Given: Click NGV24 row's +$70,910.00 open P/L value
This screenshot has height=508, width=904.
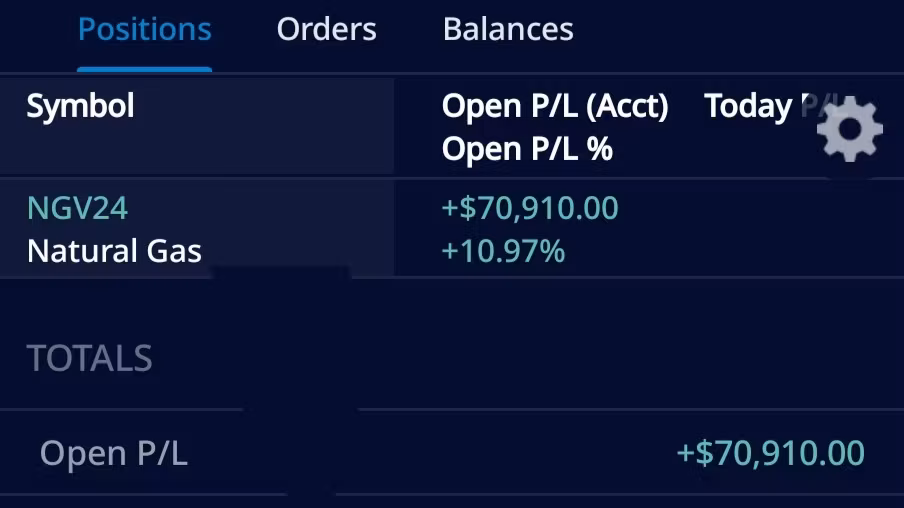Looking at the screenshot, I should pyautogui.click(x=530, y=208).
